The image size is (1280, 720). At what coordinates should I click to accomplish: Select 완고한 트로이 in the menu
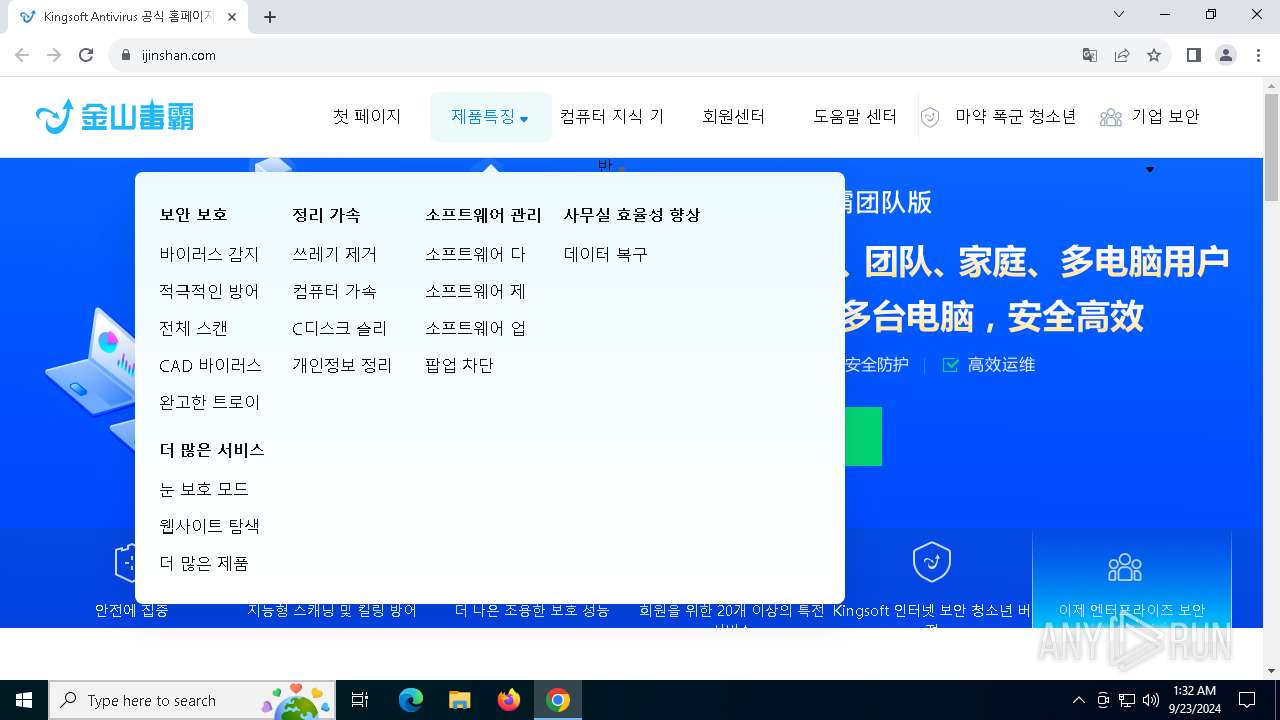click(x=209, y=403)
